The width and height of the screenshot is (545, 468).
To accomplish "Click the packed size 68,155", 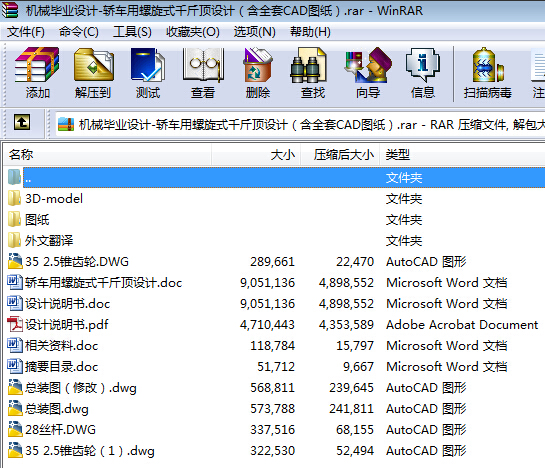I will point(355,430).
